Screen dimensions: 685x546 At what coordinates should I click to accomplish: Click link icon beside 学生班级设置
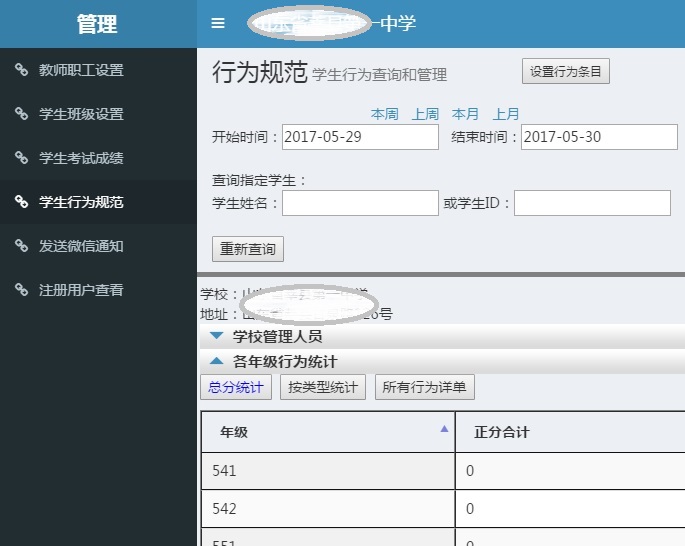click(x=21, y=114)
